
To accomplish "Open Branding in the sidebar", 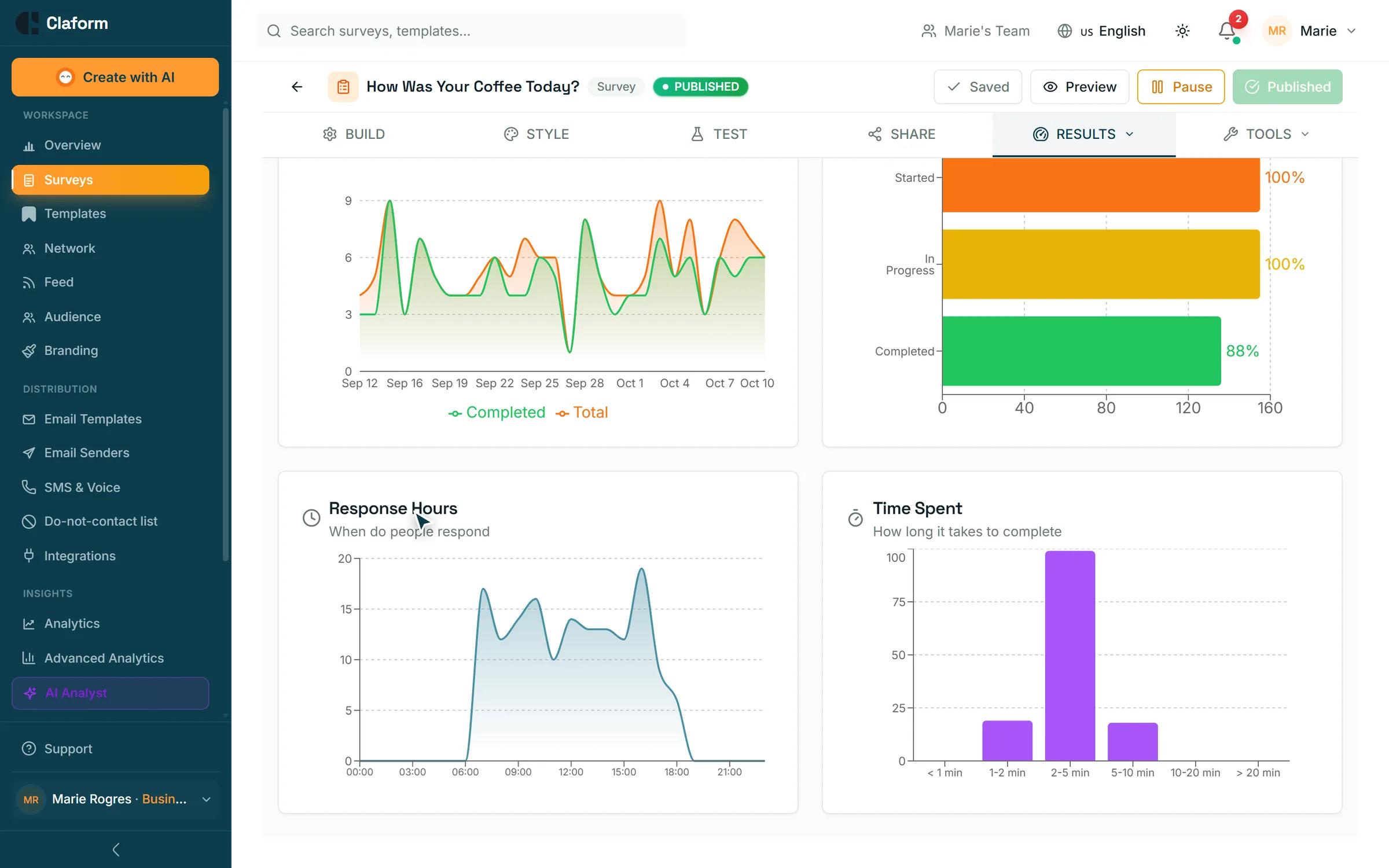I will [110, 351].
